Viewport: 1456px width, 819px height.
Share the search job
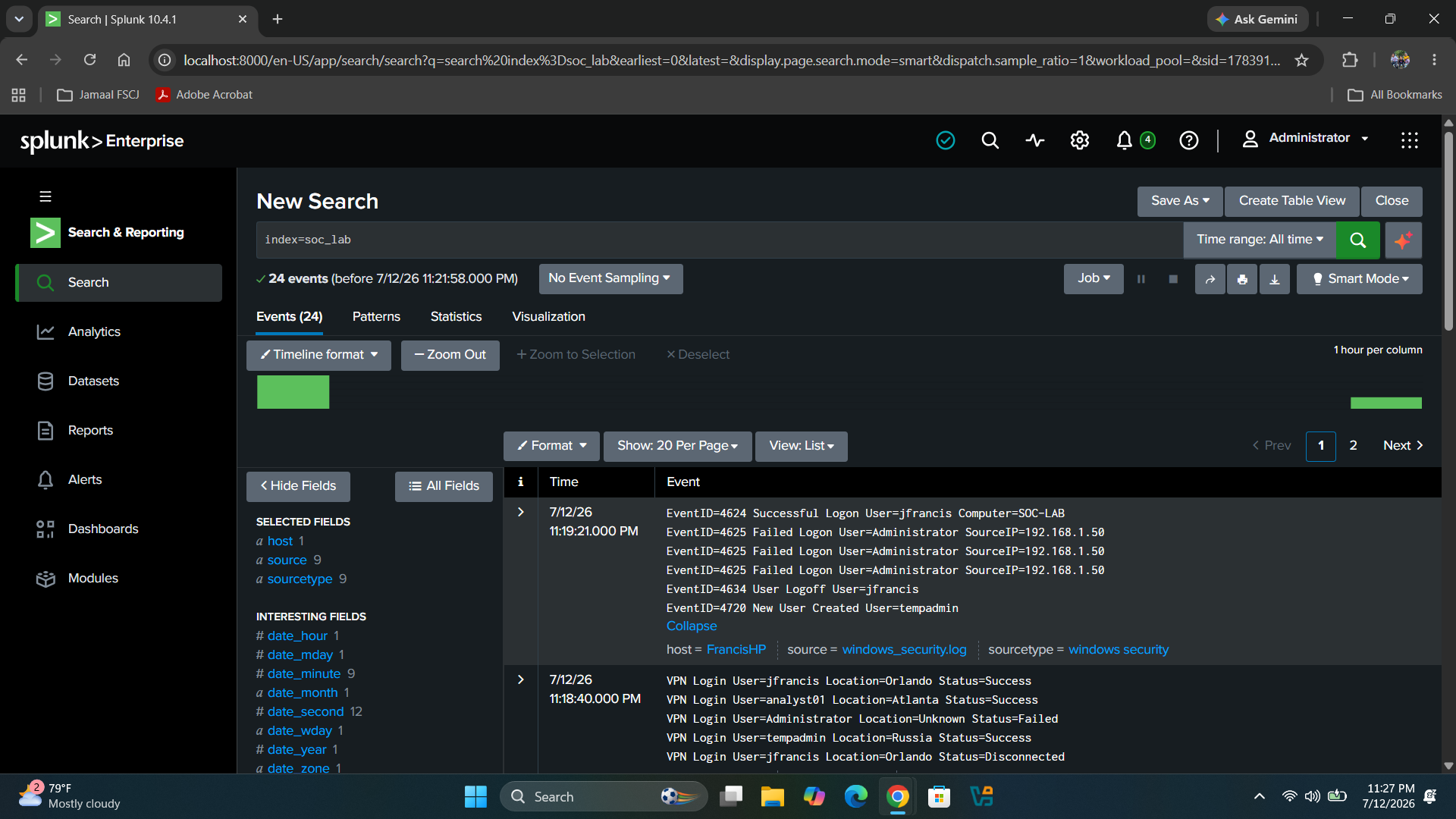pos(1210,279)
